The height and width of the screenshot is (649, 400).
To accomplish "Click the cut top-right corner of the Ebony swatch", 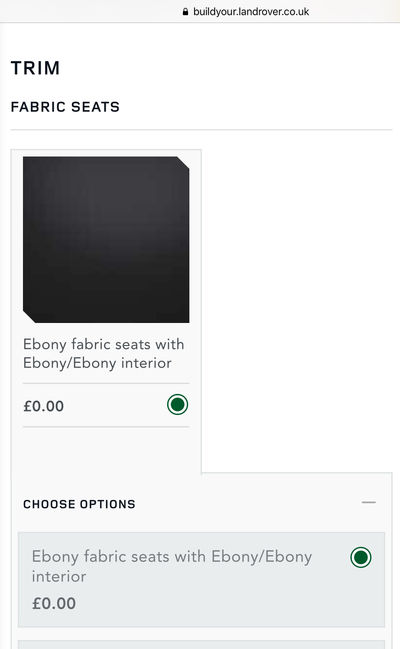I will pyautogui.click(x=183, y=163).
